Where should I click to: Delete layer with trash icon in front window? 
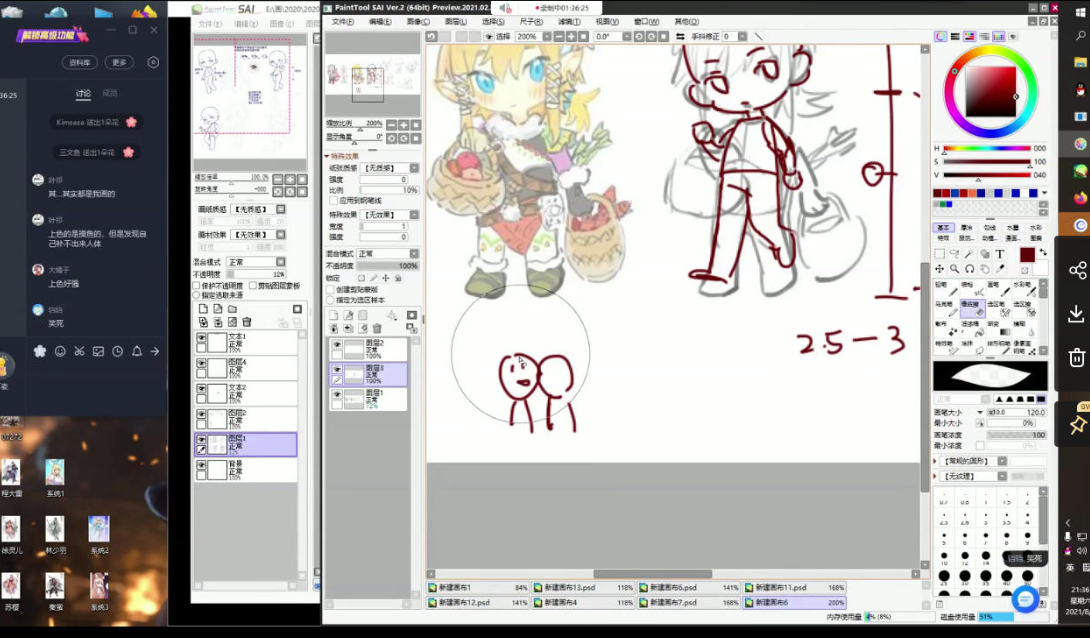click(x=377, y=328)
